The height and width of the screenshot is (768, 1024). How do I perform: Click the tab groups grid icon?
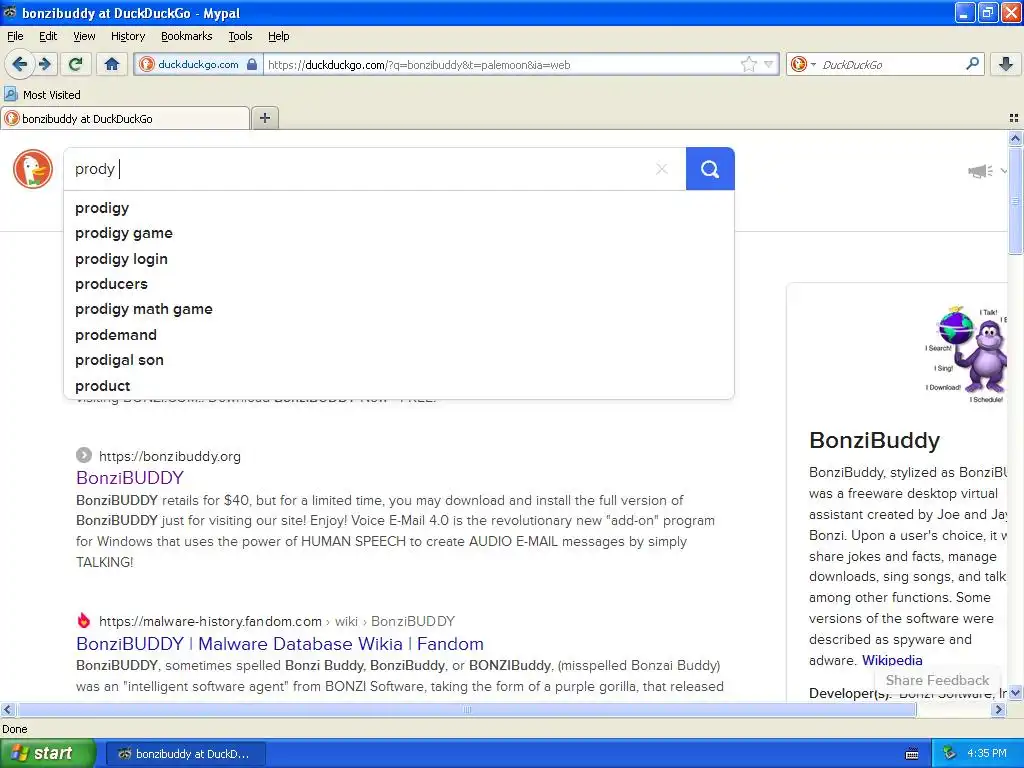[x=1014, y=118]
